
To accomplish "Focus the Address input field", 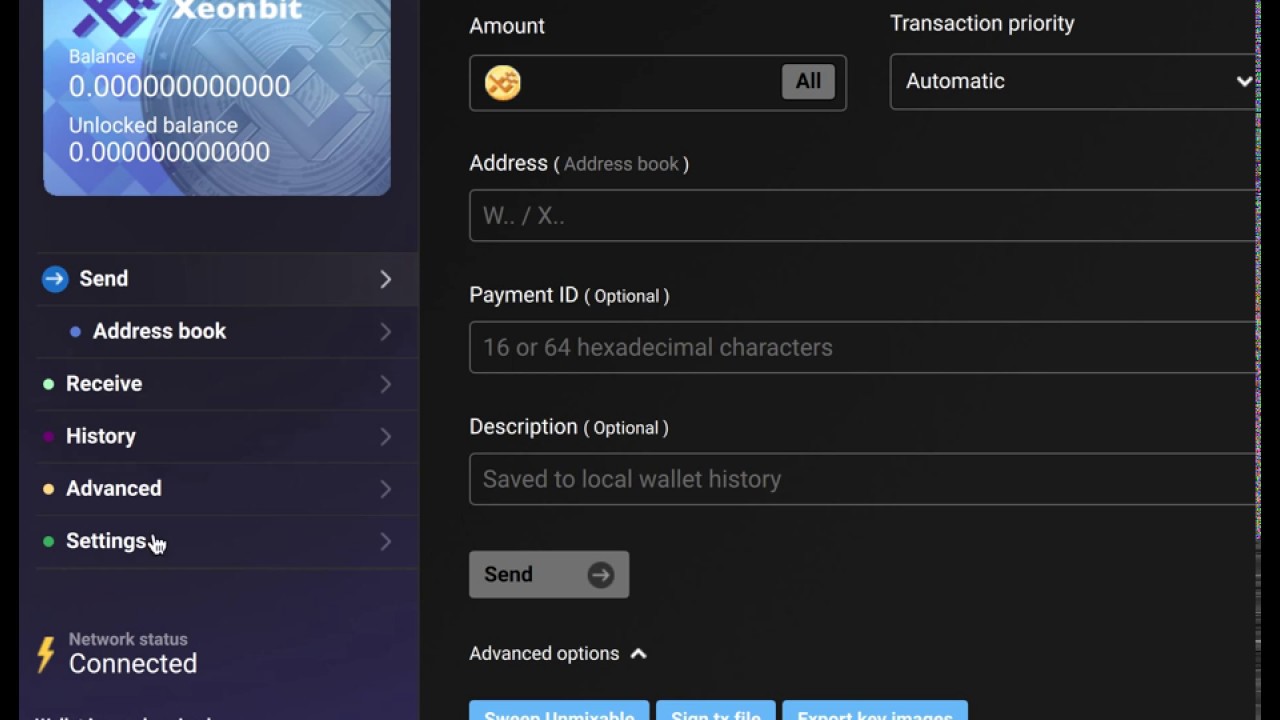I will pyautogui.click(x=865, y=215).
